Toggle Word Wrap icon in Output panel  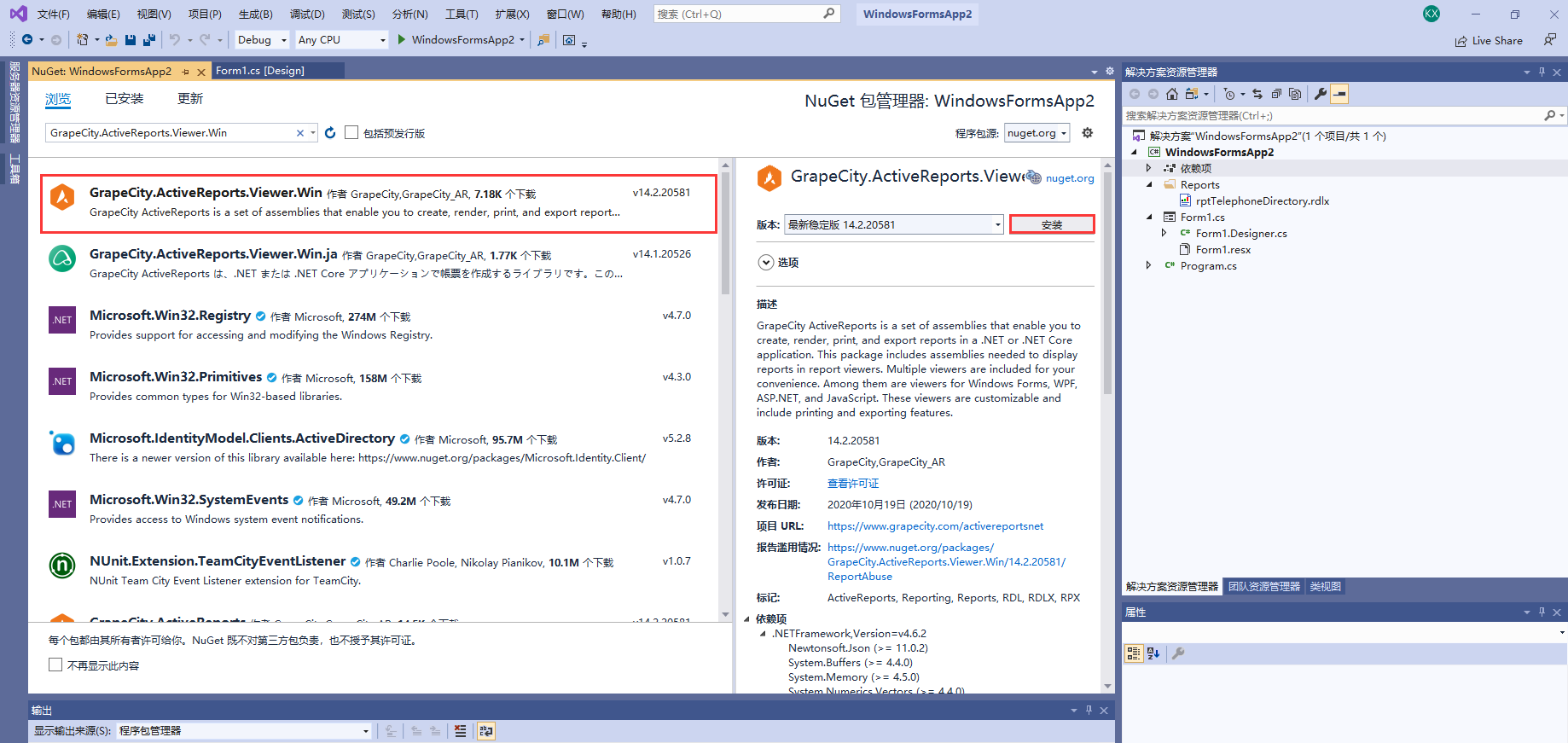486,731
